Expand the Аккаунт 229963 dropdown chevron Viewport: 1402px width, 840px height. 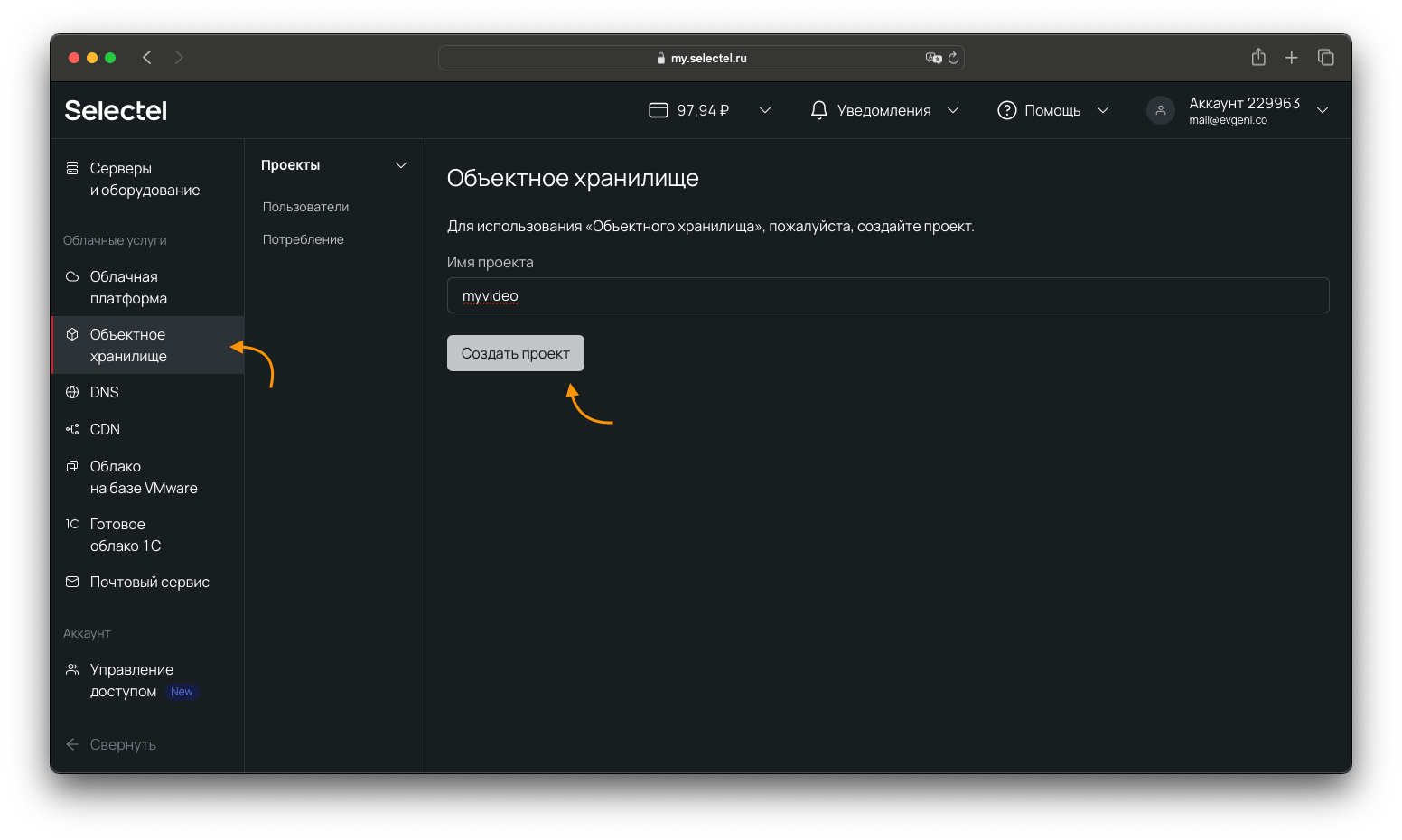1323,110
